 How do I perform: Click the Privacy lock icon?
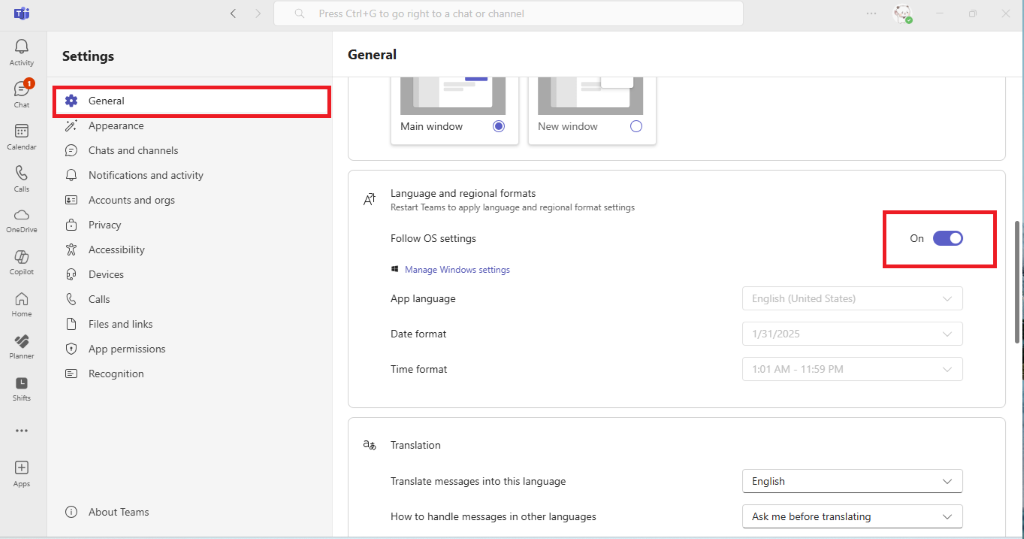[71, 225]
